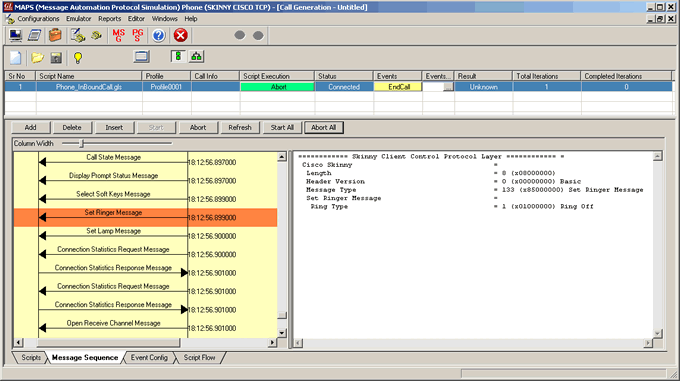Open the Configurations menu

tap(38, 19)
